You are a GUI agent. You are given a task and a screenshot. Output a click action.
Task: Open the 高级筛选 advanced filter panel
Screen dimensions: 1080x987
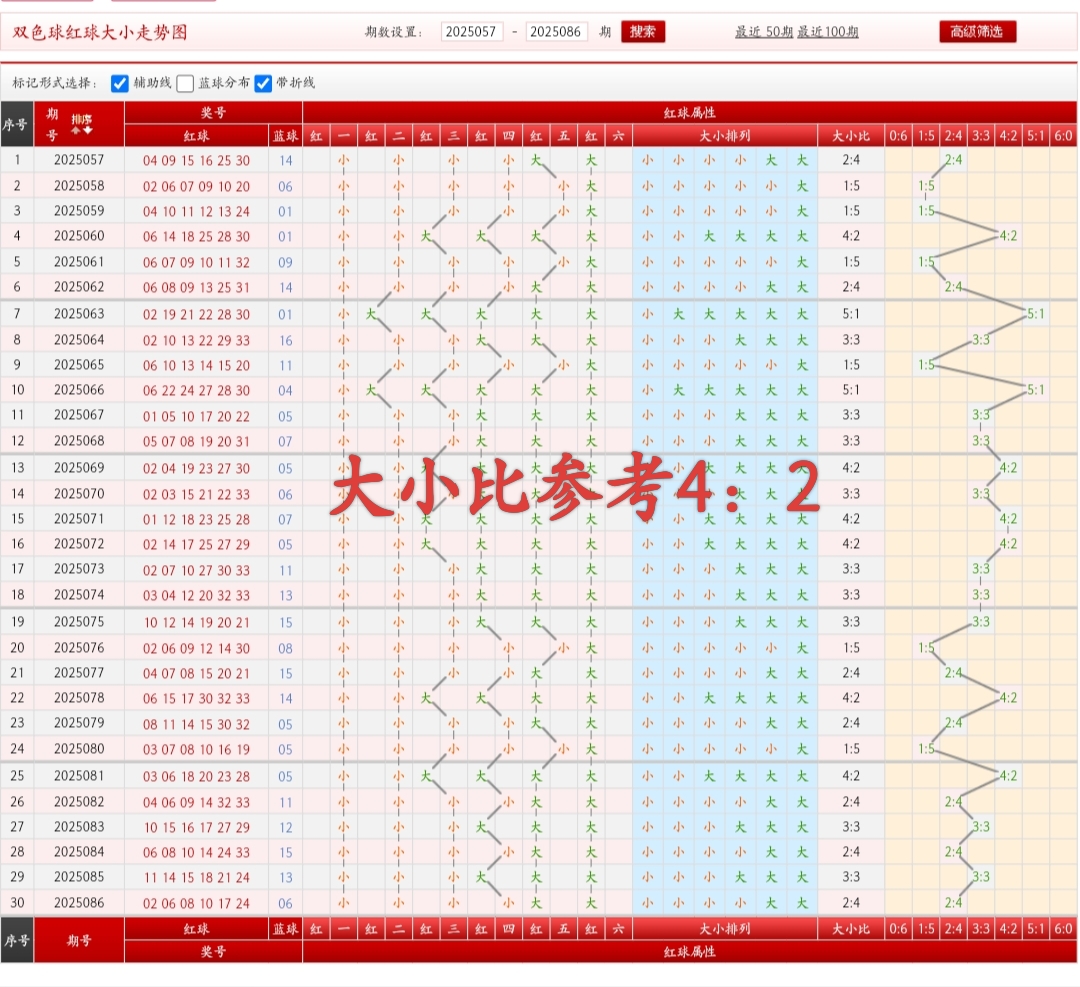975,31
